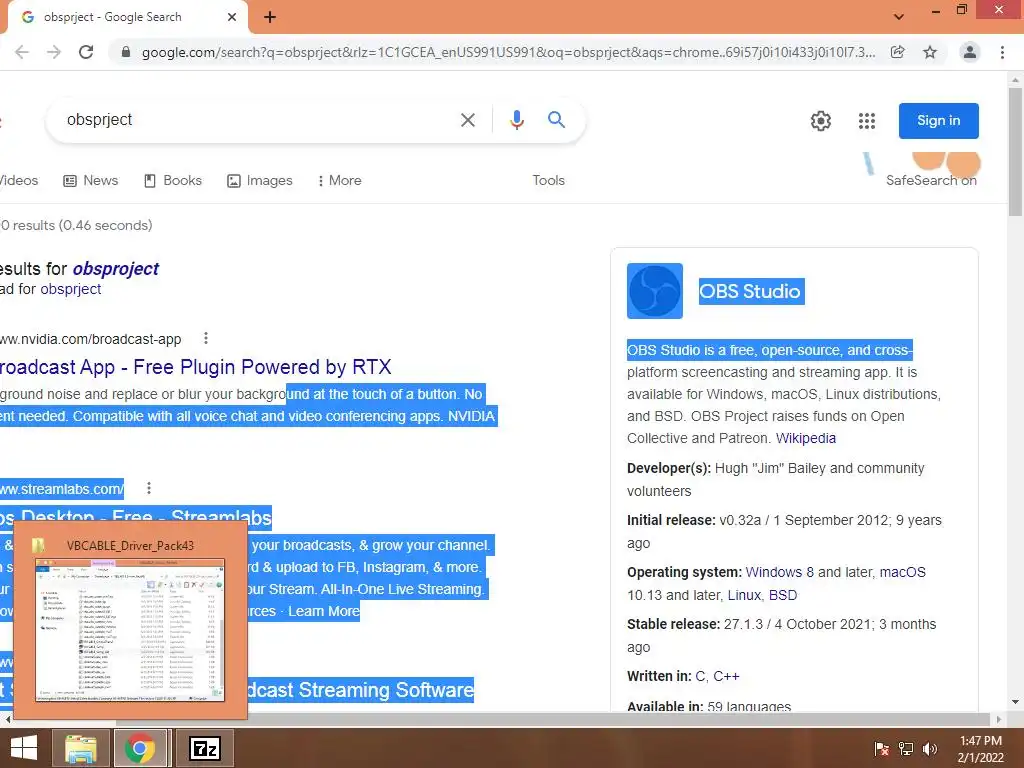The height and width of the screenshot is (768, 1024).
Task: Open the Windows Start button
Action: pyautogui.click(x=24, y=748)
